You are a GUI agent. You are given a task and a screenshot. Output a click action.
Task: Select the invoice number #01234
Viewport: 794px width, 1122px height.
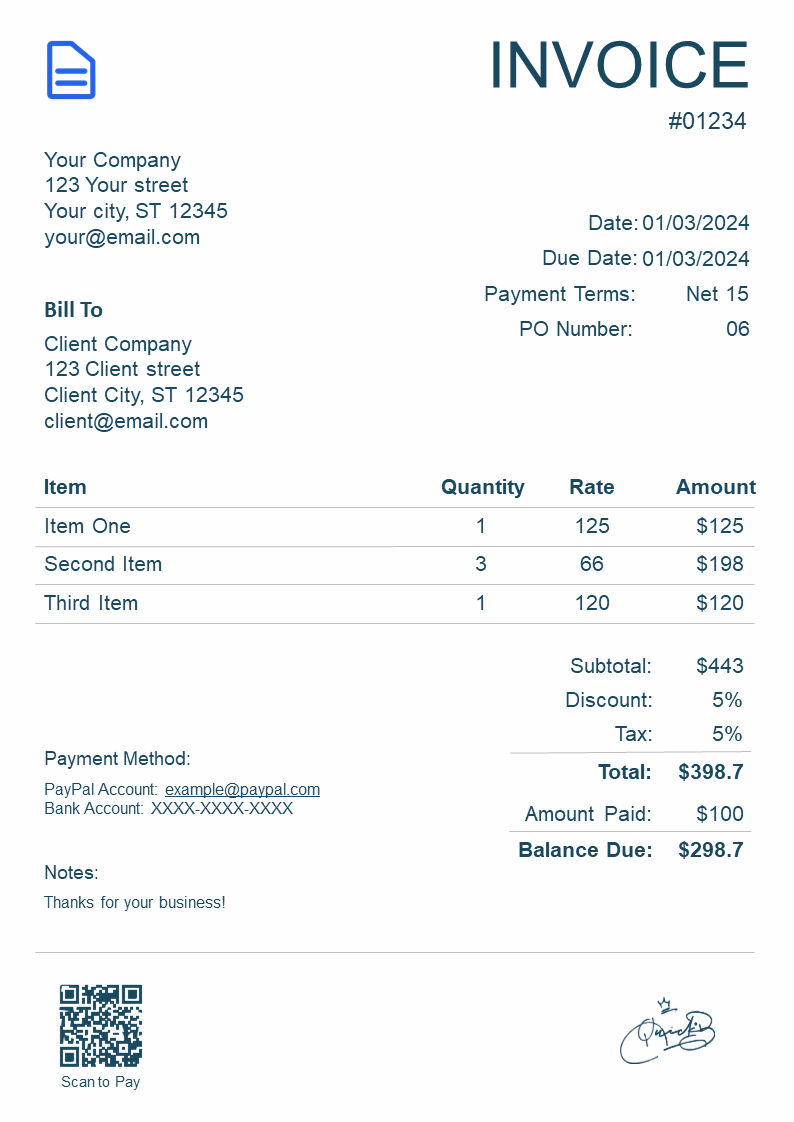click(x=707, y=122)
